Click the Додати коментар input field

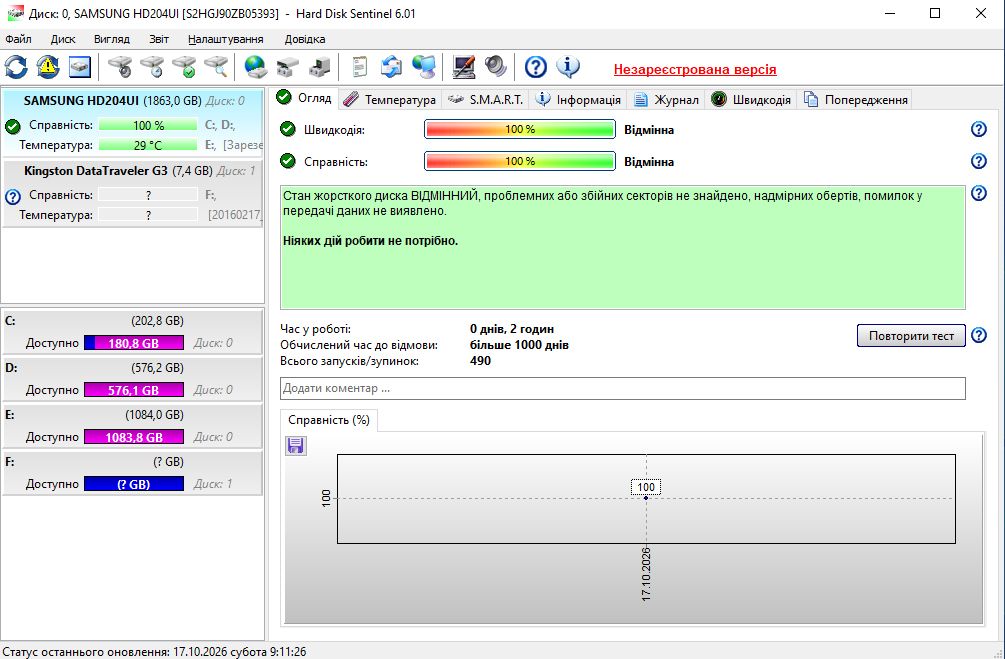(x=622, y=388)
